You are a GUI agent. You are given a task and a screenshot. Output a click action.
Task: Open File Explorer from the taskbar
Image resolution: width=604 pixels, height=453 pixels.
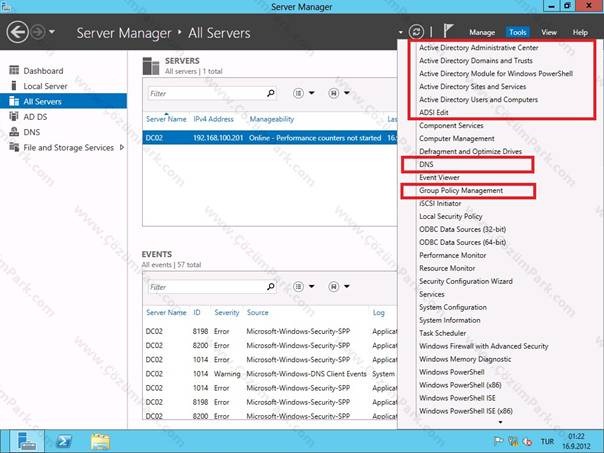tap(101, 441)
